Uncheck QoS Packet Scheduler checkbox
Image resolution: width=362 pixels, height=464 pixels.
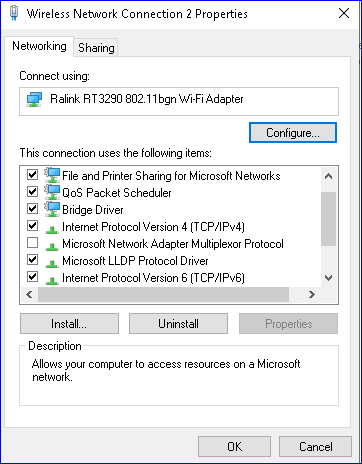[x=32, y=192]
